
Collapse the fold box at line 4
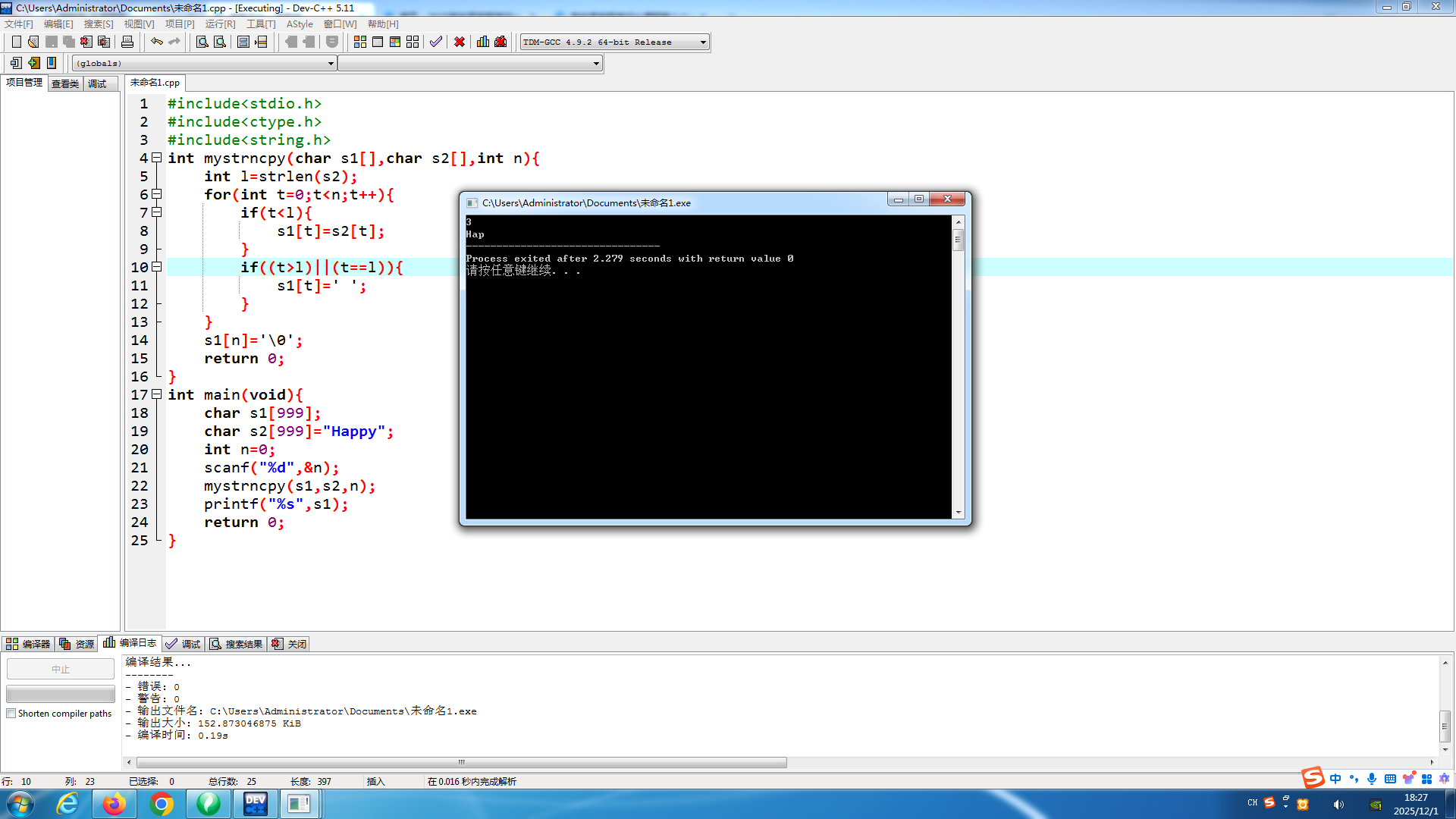tap(157, 158)
